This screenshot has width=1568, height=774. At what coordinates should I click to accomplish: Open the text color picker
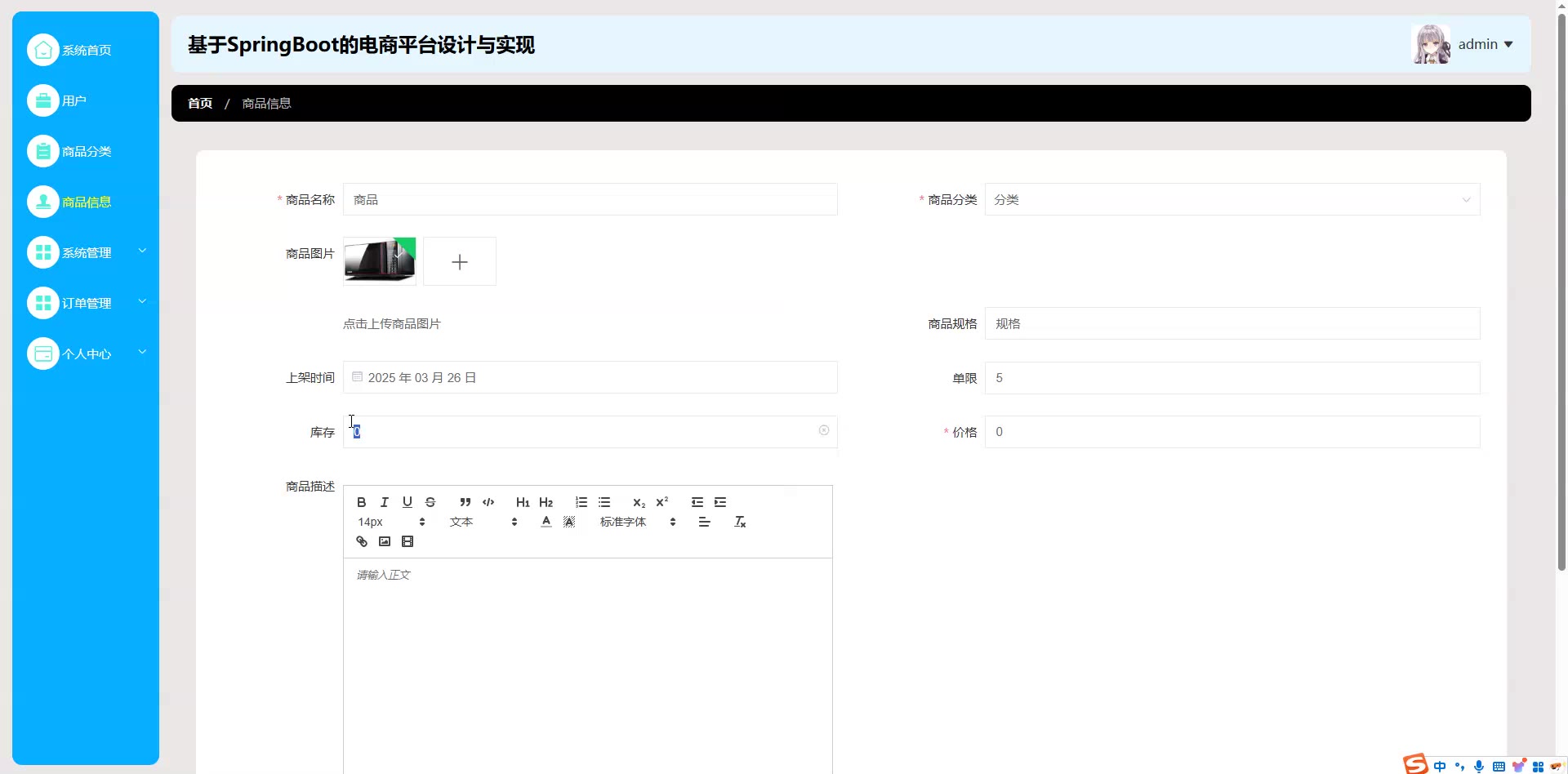coord(546,522)
